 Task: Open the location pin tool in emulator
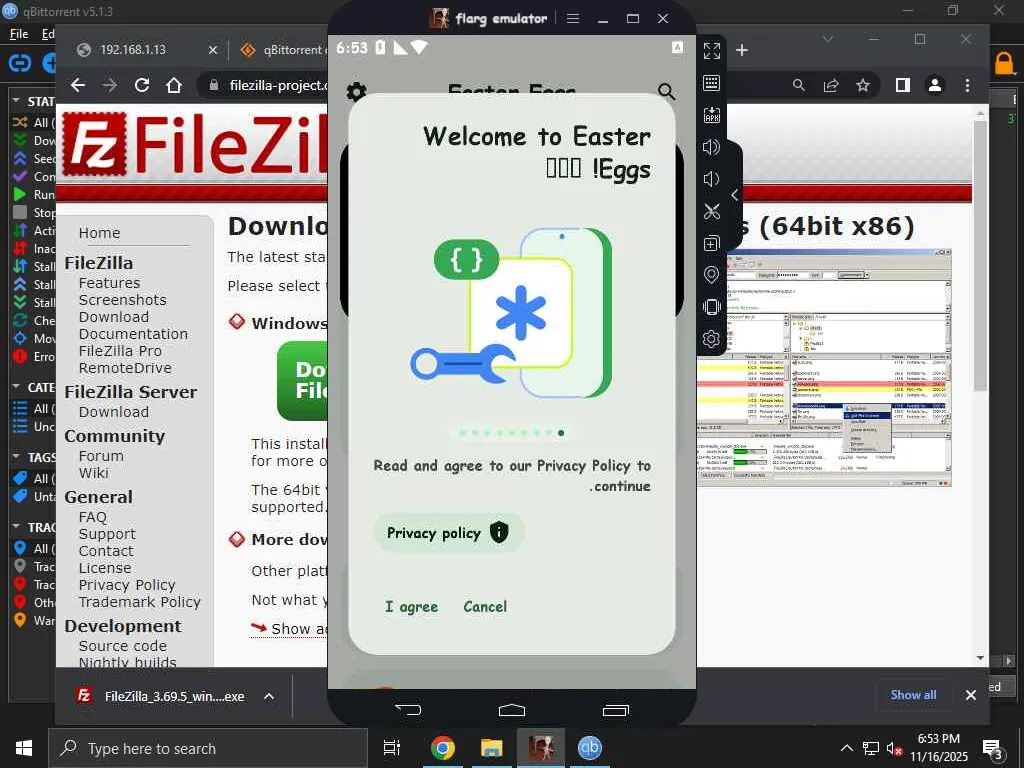point(712,275)
